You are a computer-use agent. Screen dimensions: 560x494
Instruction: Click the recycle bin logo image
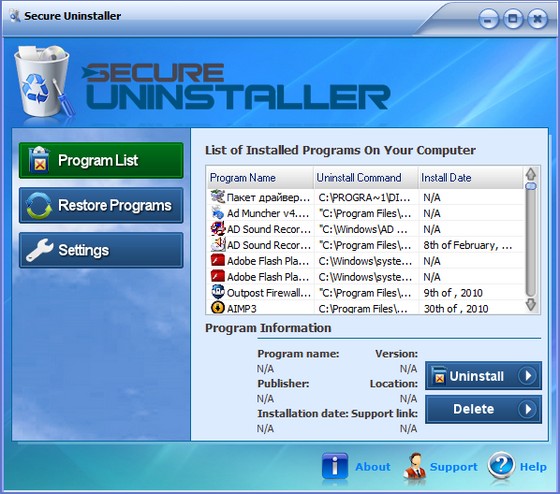[44, 82]
